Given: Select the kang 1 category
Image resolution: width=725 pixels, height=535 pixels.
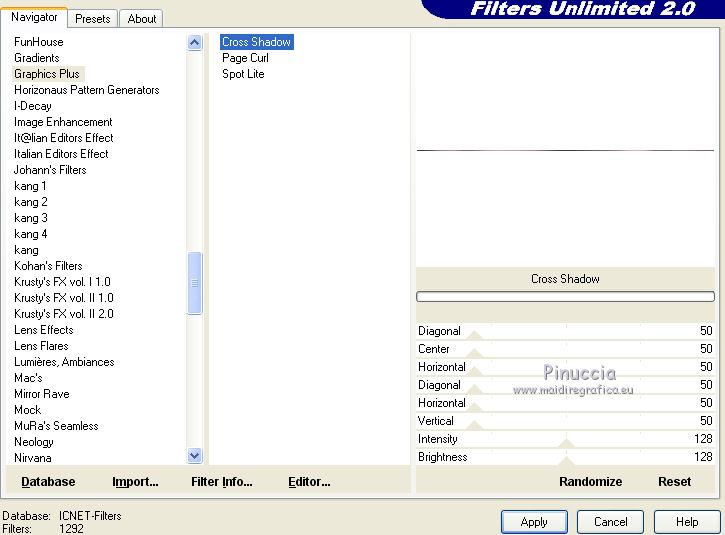Looking at the screenshot, I should point(30,186).
